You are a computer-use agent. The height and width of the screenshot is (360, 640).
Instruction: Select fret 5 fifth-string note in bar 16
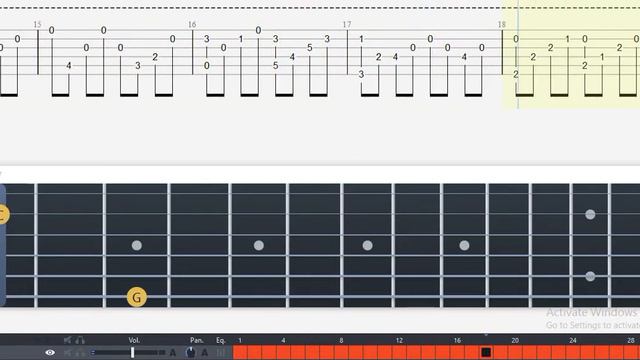tap(276, 65)
